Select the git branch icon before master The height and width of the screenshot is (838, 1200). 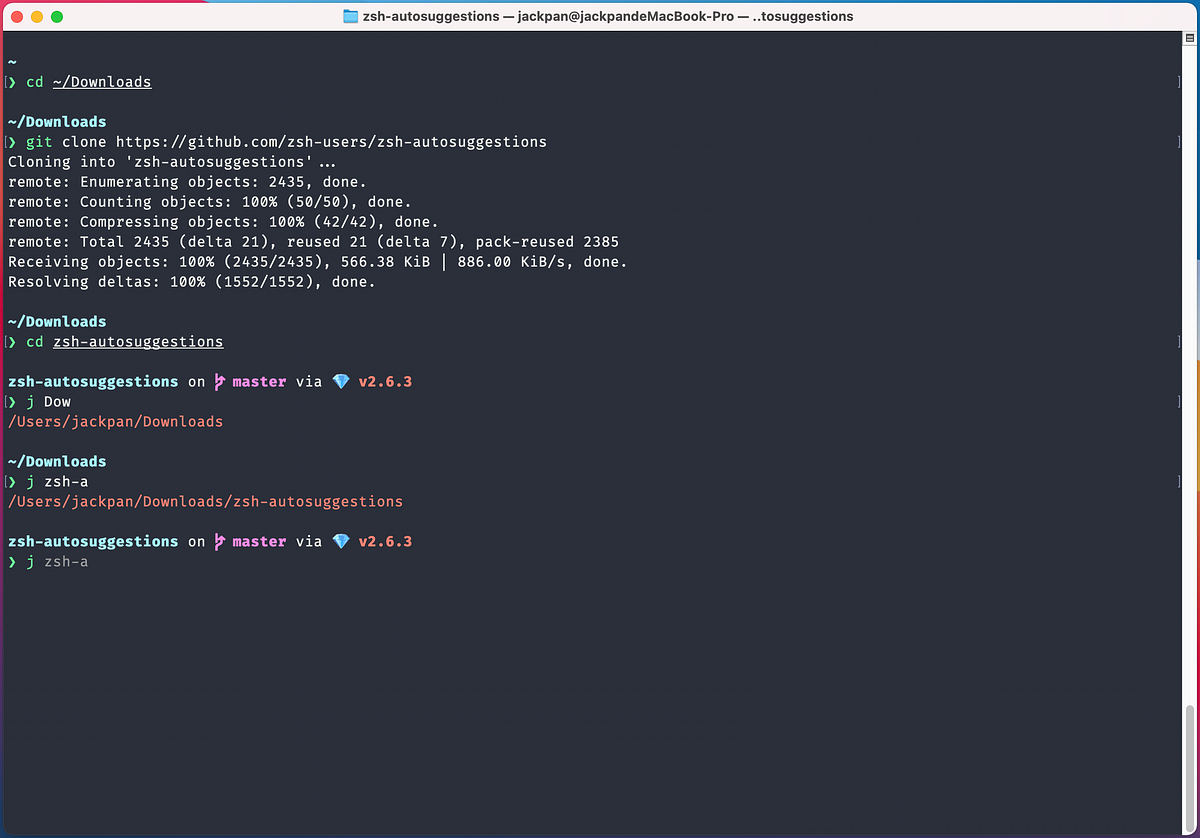point(219,381)
